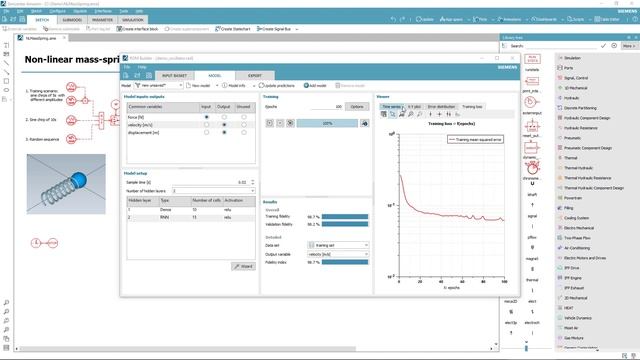Image resolution: width=640 pixels, height=360 pixels.
Task: Click the Model info icon
Action: coord(224,86)
